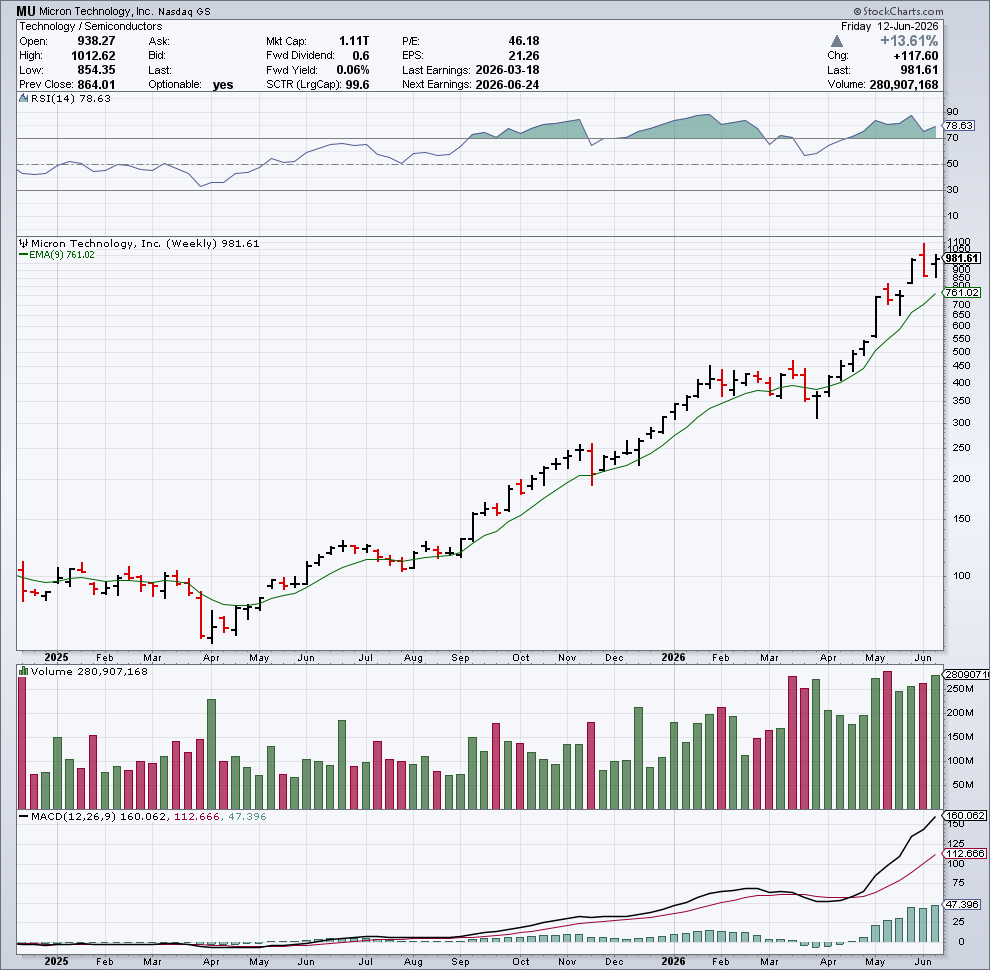Click the MACD histogram tag 47.396

click(962, 905)
